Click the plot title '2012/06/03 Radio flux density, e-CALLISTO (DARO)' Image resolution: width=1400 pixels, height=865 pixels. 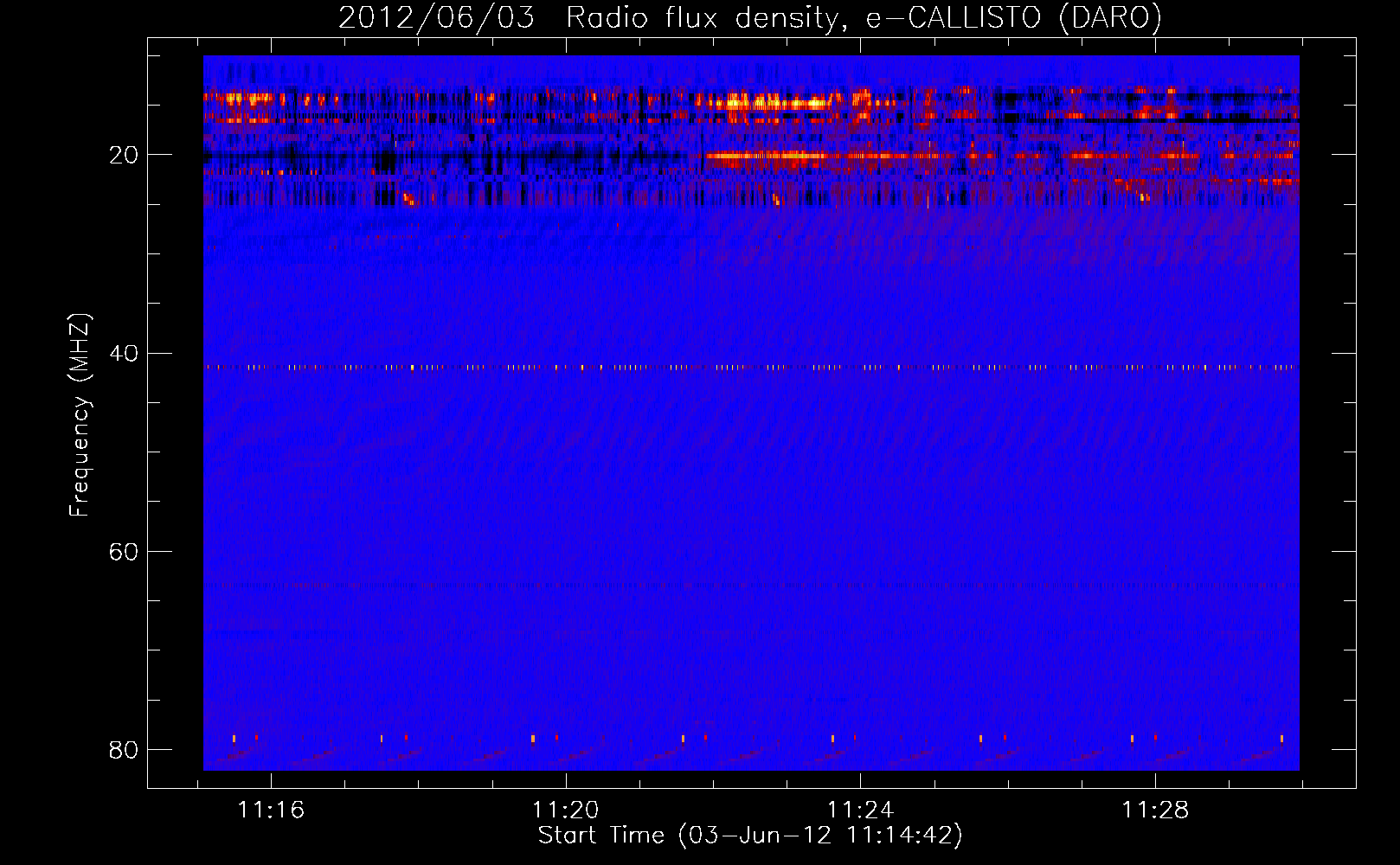click(749, 18)
